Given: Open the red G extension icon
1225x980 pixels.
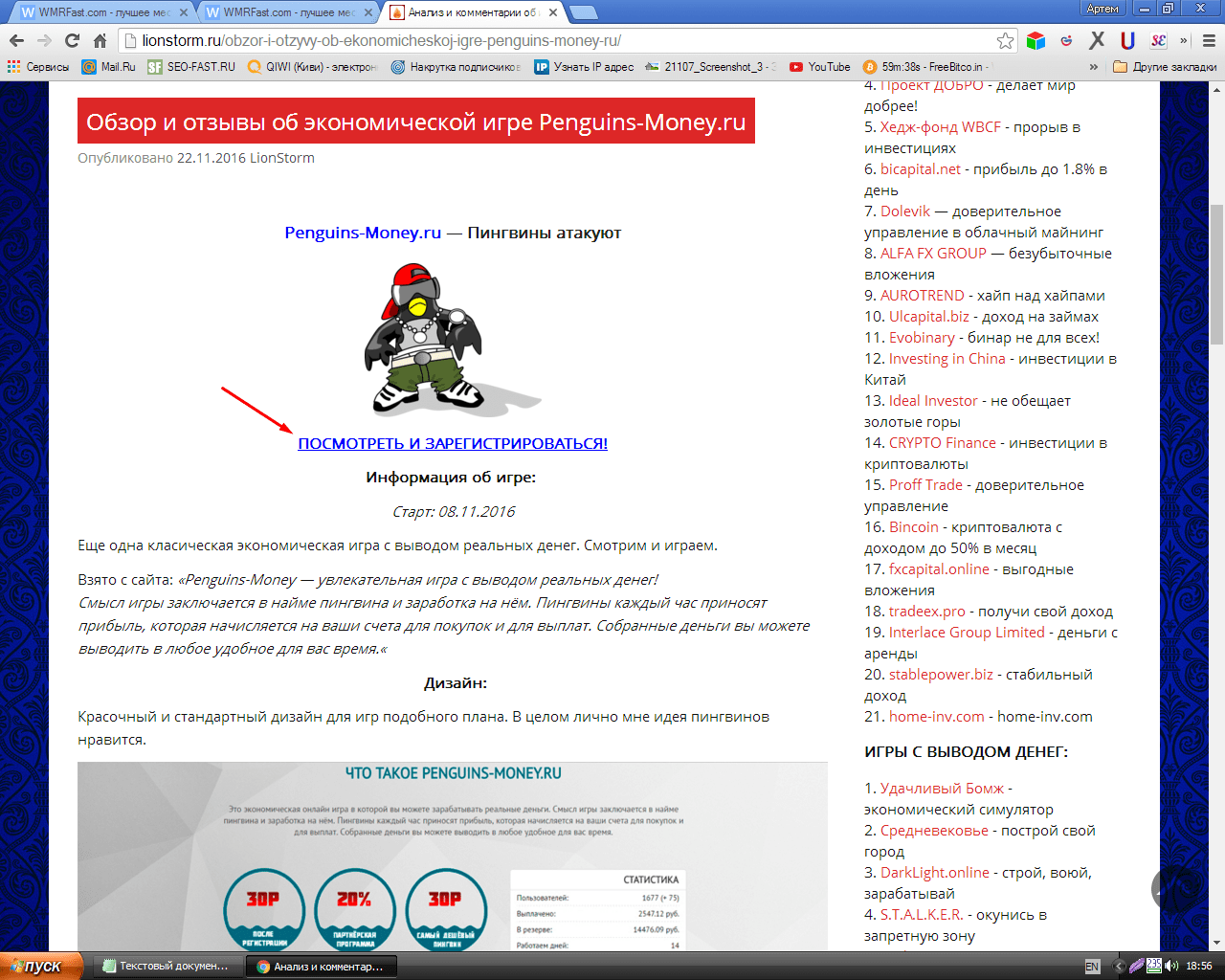Looking at the screenshot, I should pyautogui.click(x=1066, y=40).
